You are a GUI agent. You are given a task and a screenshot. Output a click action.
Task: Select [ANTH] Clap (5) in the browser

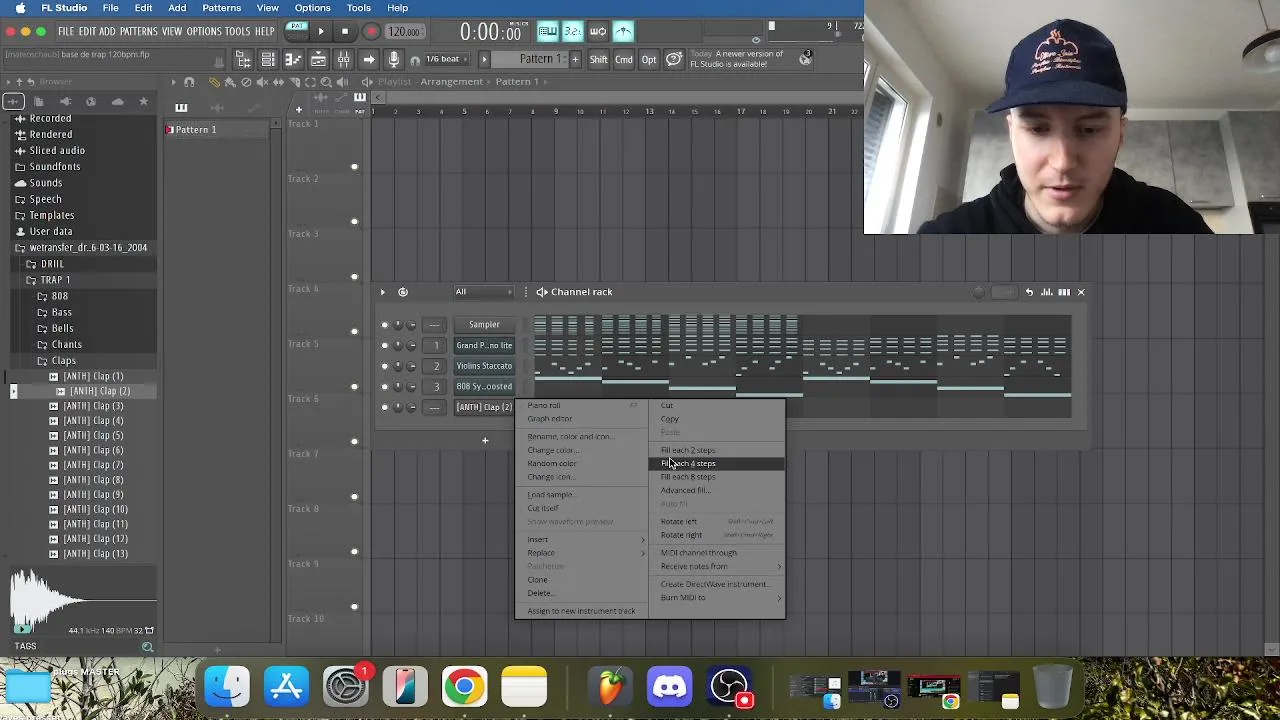95,436
